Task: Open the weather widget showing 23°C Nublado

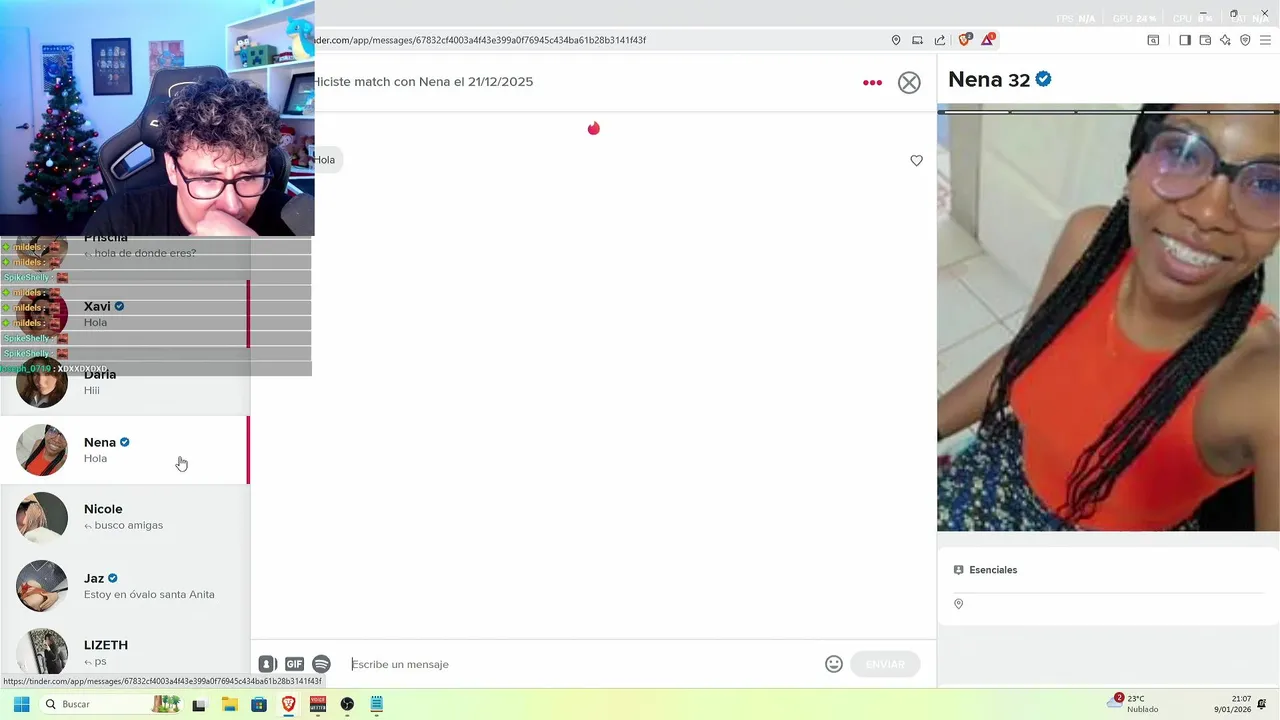Action: pyautogui.click(x=1133, y=704)
